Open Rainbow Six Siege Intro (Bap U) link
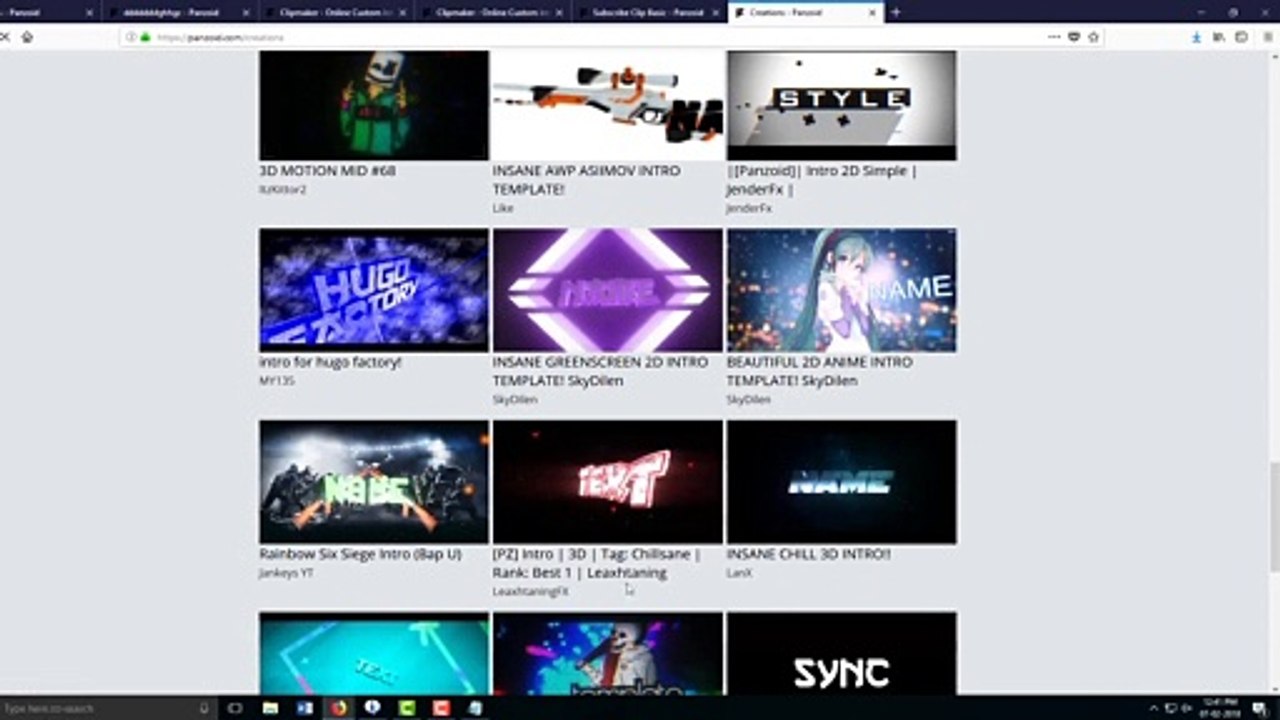Screen dimensions: 1280x720 pyautogui.click(x=360, y=553)
